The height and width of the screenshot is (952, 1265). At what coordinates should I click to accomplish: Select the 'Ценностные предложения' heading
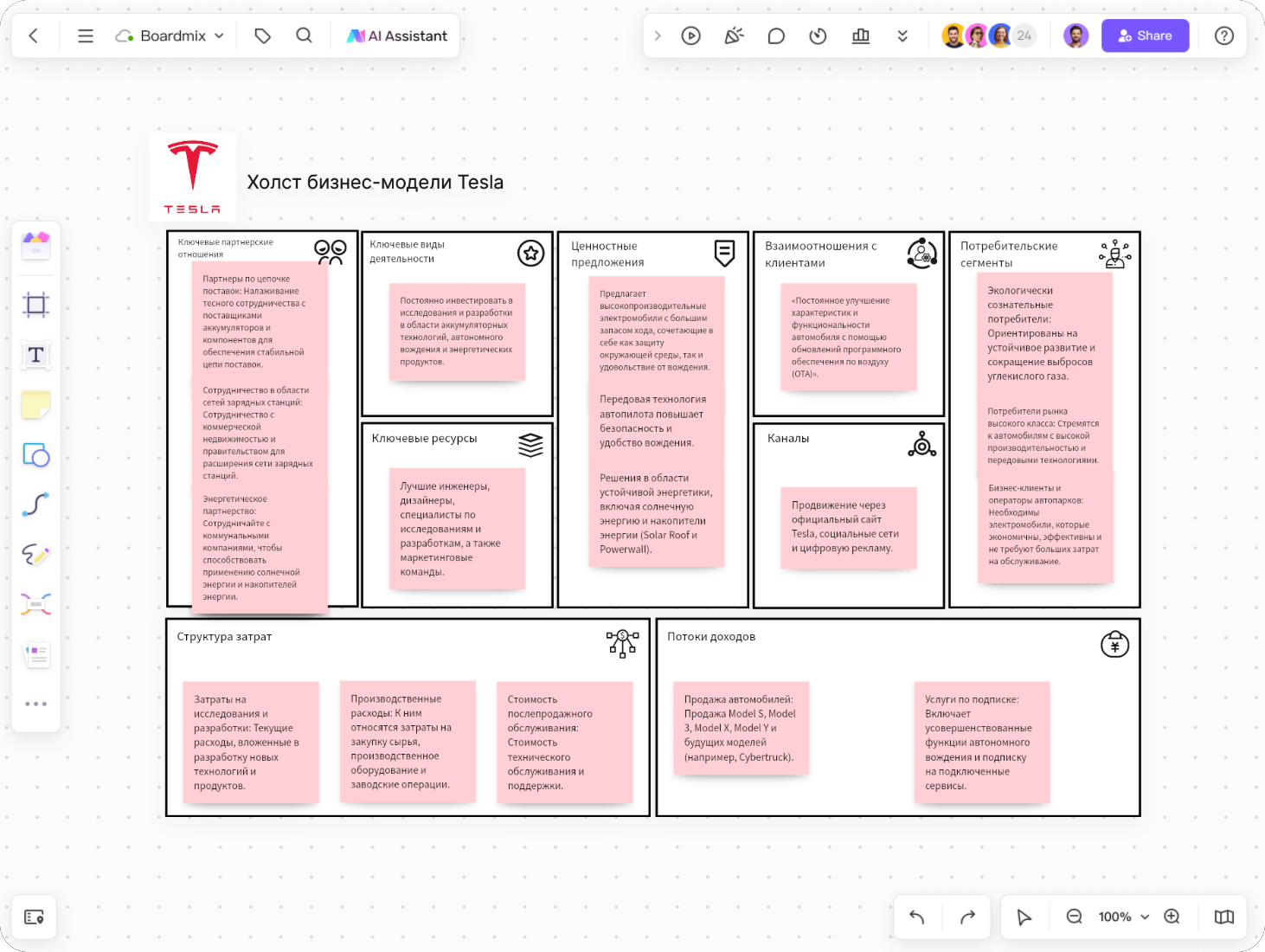pyautogui.click(x=607, y=254)
